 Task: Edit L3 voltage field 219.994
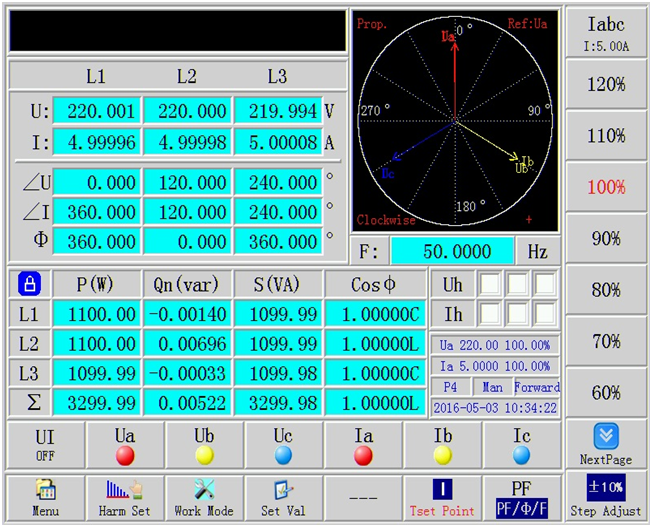coord(278,111)
